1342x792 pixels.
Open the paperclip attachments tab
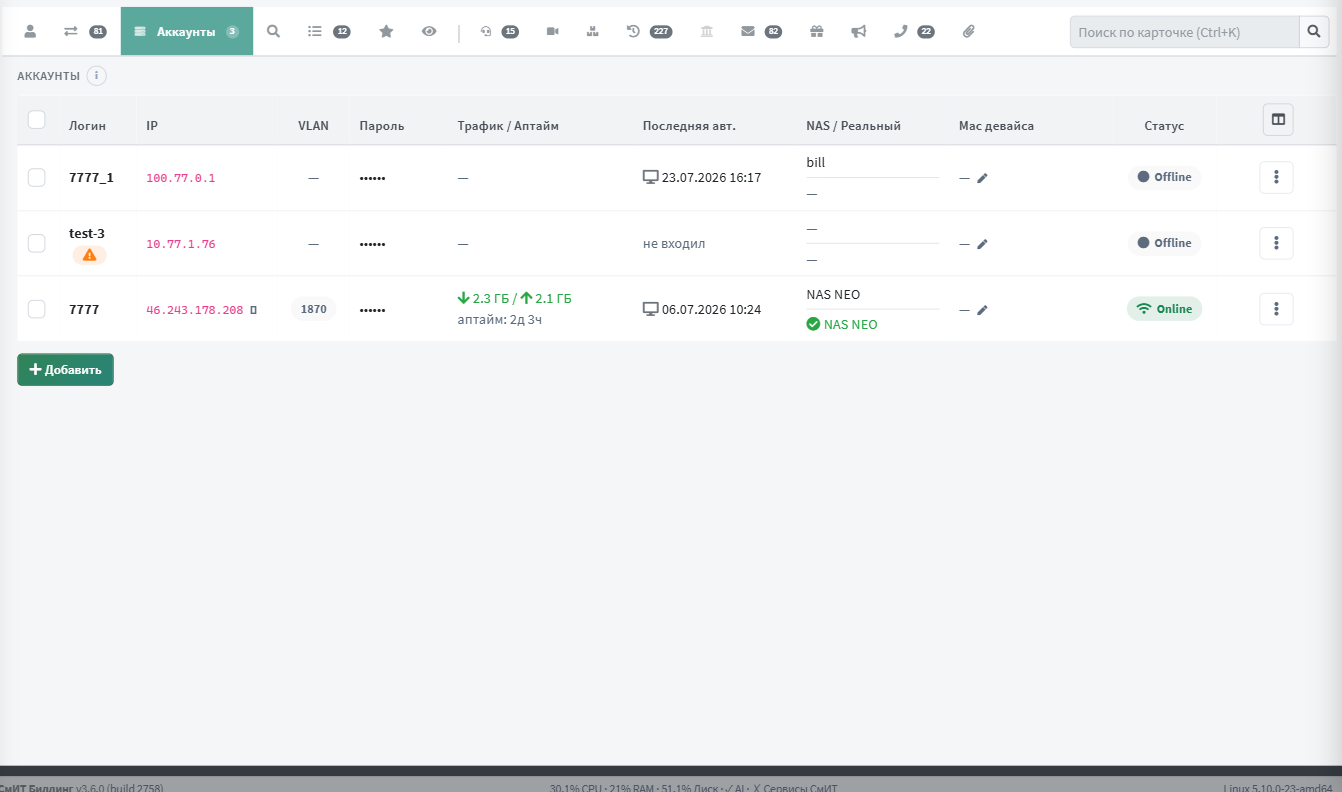click(968, 32)
